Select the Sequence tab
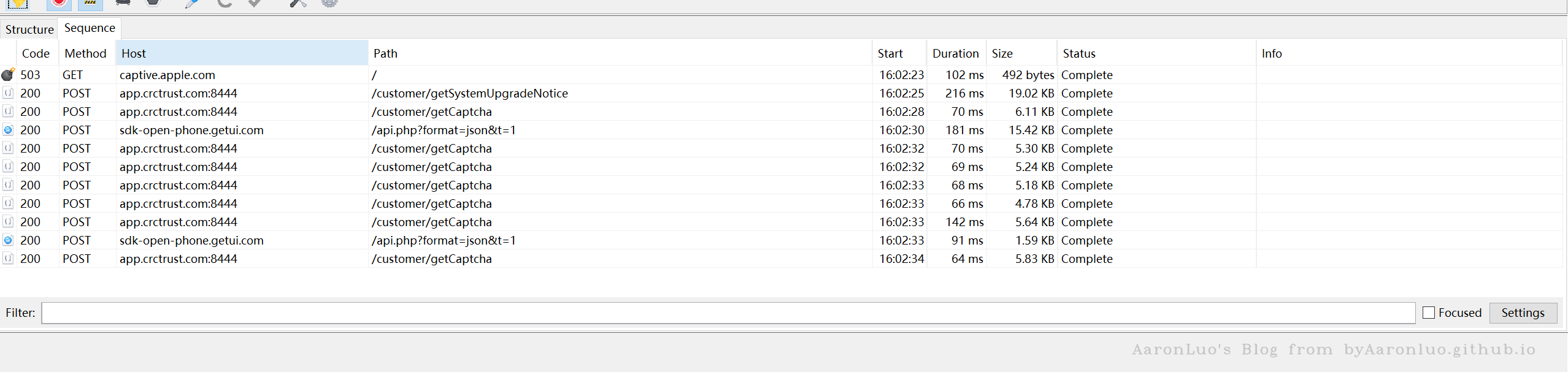This screenshot has width=1568, height=372. [90, 28]
